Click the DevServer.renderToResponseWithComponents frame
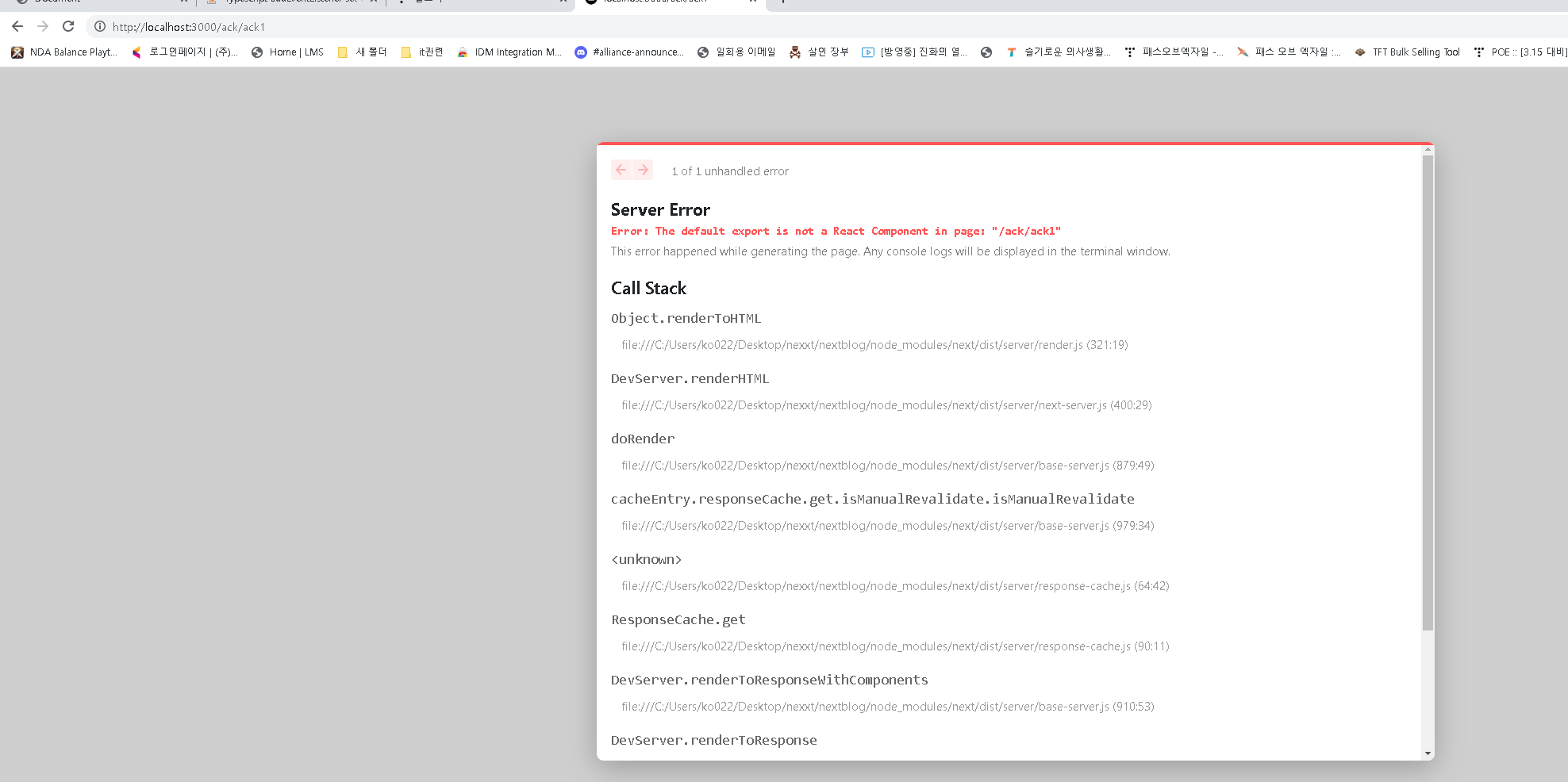1568x782 pixels. [769, 680]
